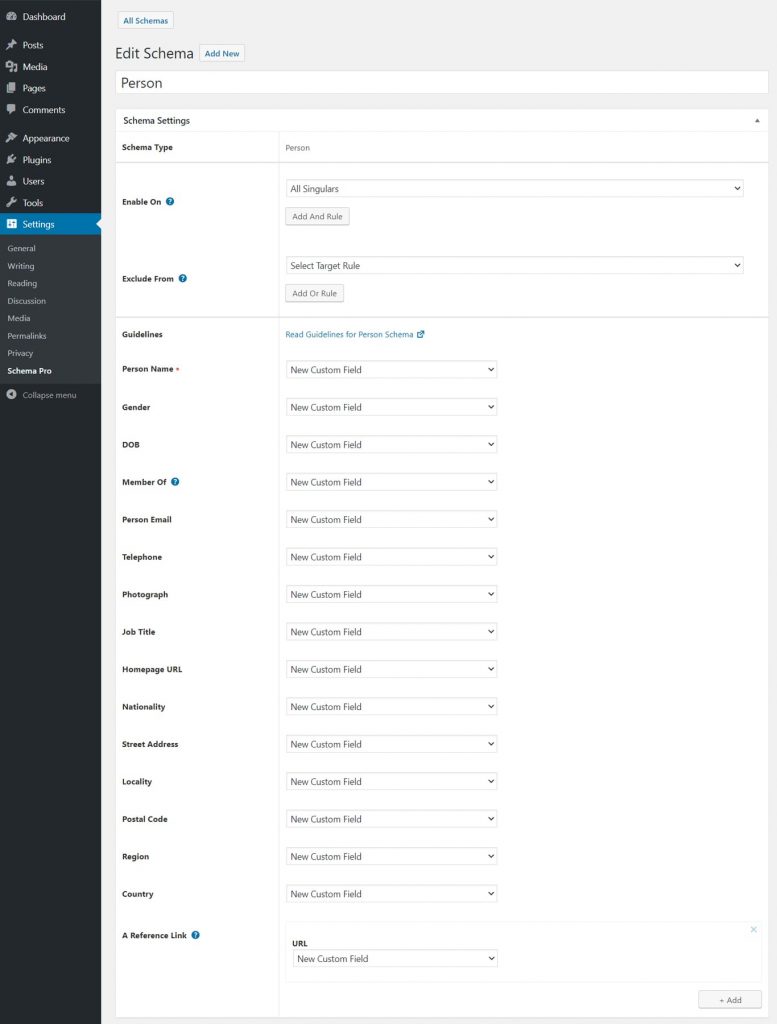This screenshot has width=777, height=1024.
Task: Open Read Guidelines for Person Schema link
Action: [x=349, y=335]
